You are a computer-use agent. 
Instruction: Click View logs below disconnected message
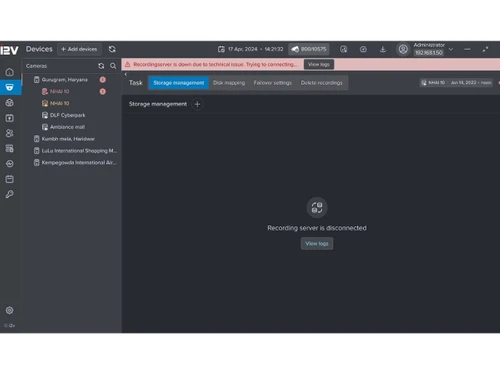pyautogui.click(x=317, y=244)
